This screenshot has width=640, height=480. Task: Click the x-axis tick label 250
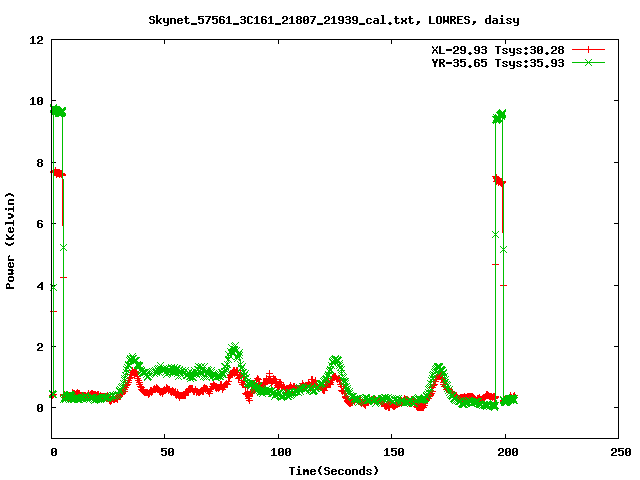pos(620,452)
